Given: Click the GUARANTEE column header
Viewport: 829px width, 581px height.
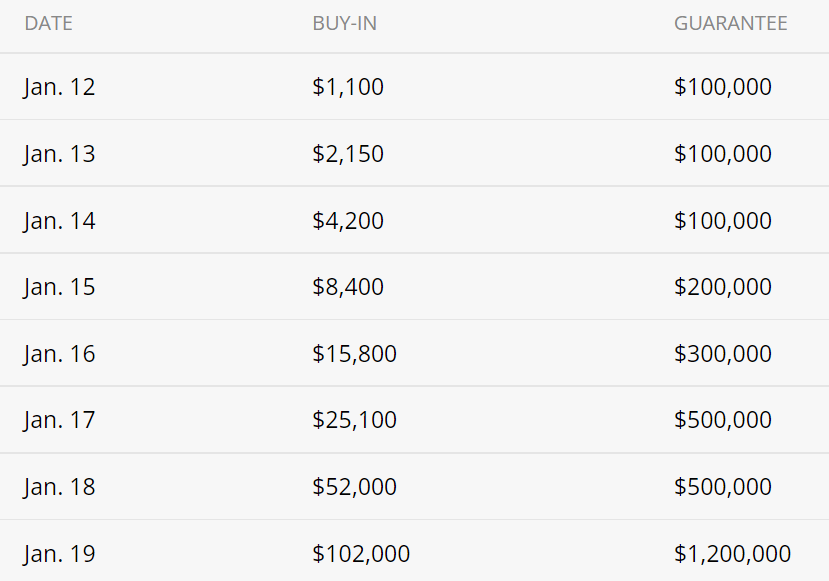Looking at the screenshot, I should point(730,23).
